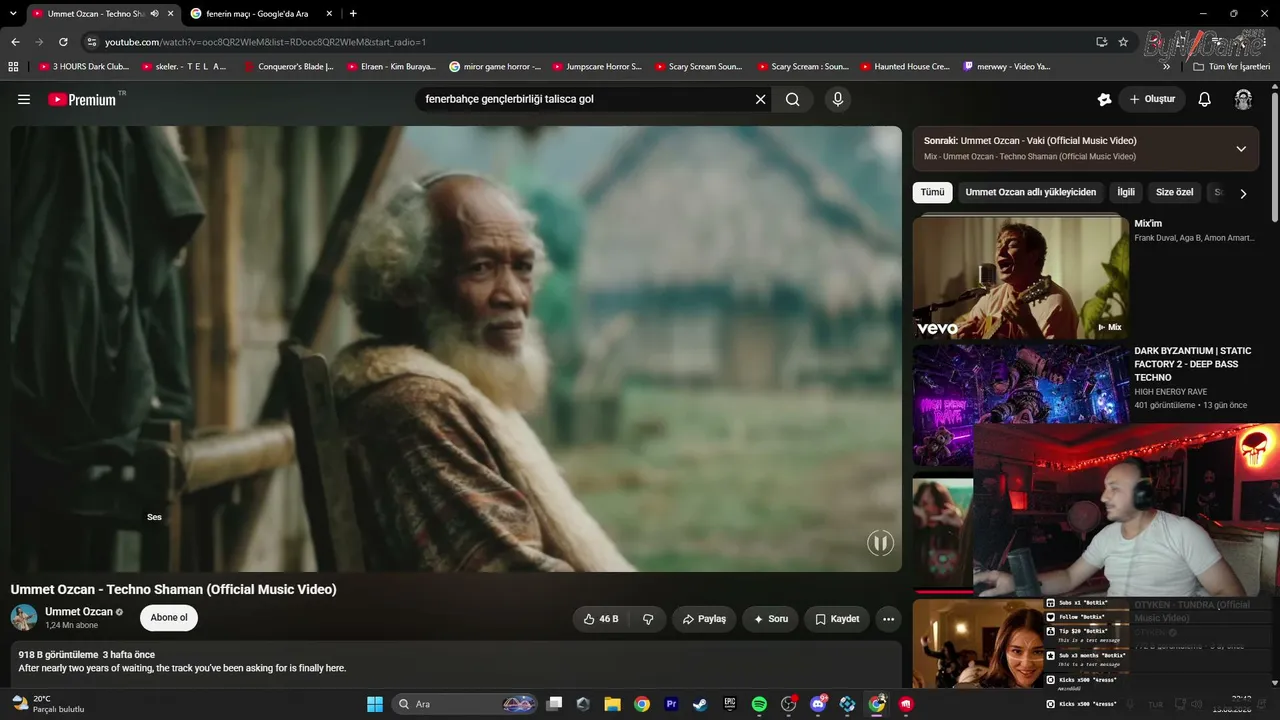Select the İlgili filter chip
This screenshot has height=720, width=1280.
tap(1126, 192)
